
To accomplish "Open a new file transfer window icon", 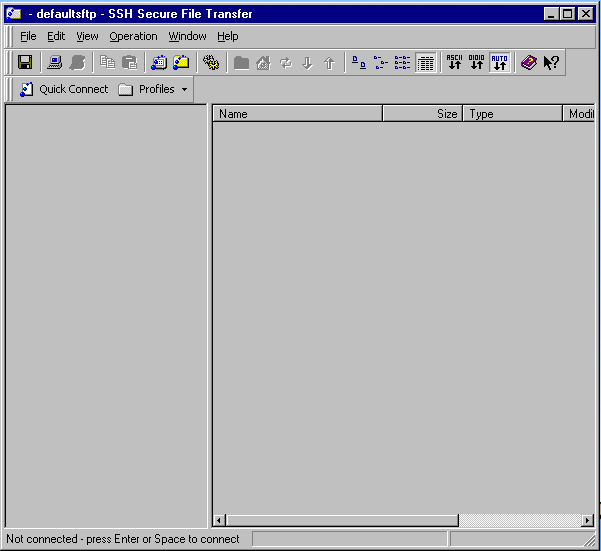I will pos(181,62).
